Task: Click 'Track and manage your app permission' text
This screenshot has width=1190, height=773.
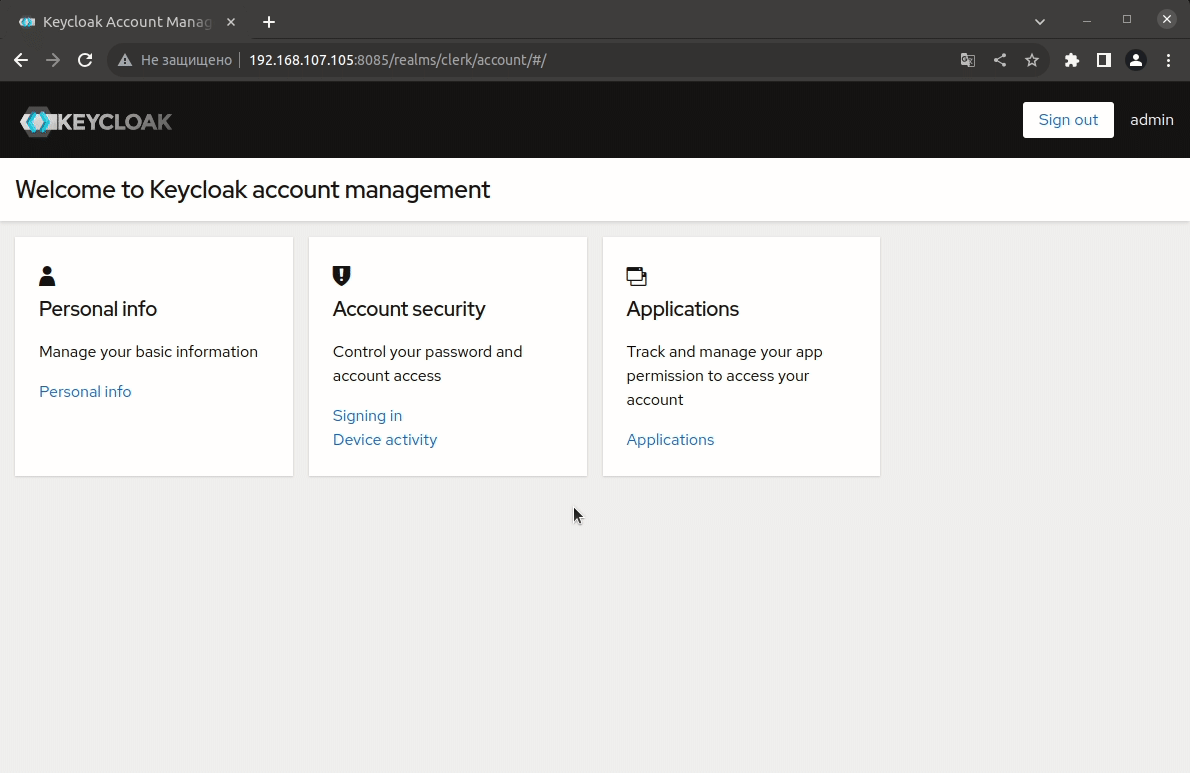Action: 724,376
